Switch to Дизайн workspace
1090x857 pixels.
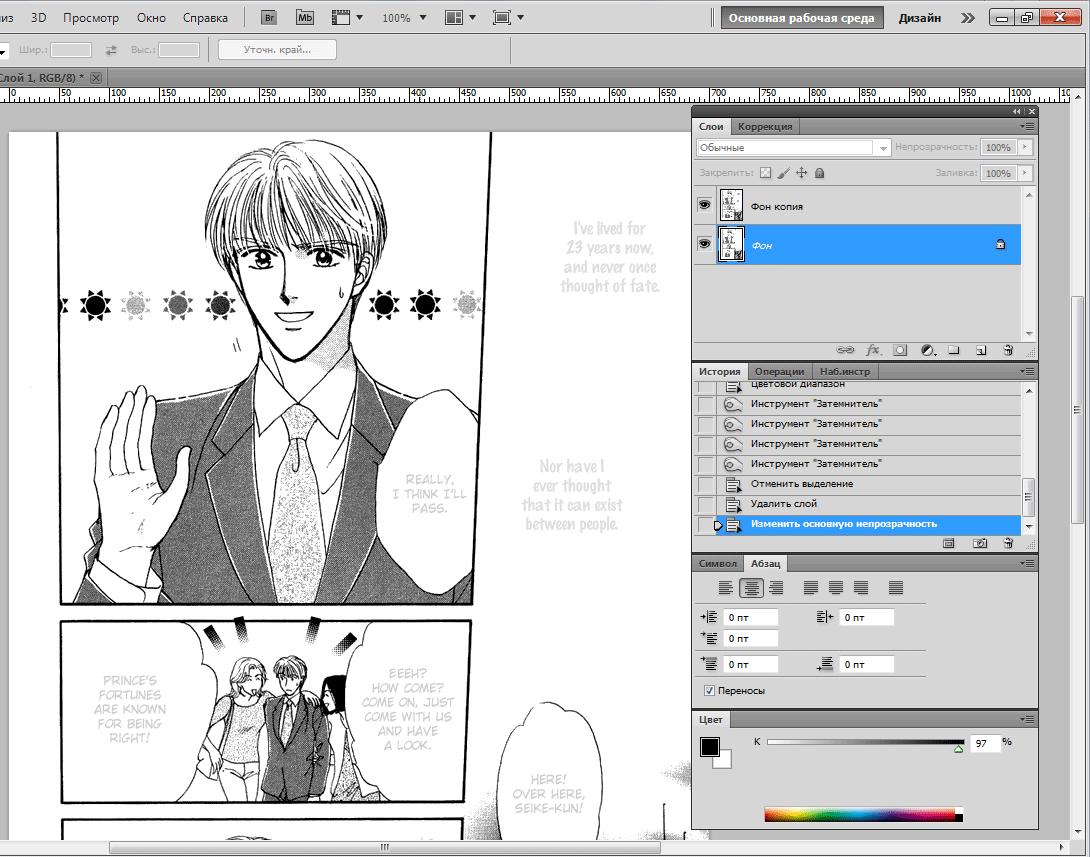[919, 18]
